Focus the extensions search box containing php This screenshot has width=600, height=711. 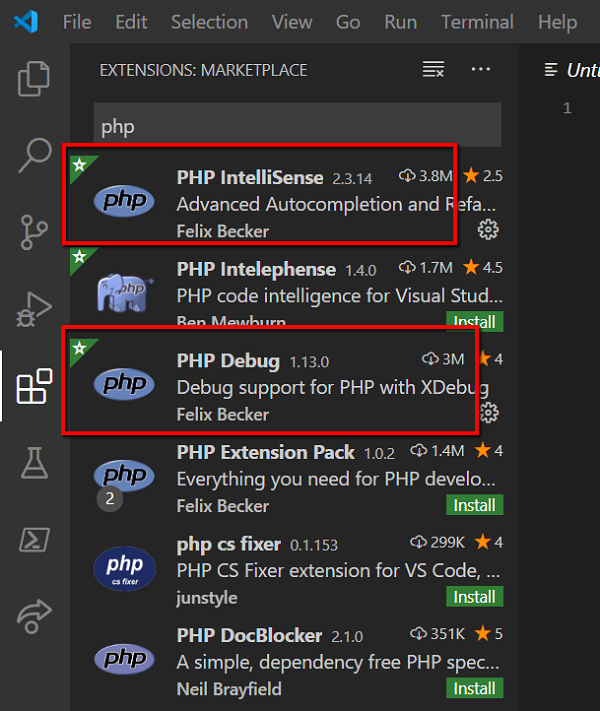pos(298,126)
